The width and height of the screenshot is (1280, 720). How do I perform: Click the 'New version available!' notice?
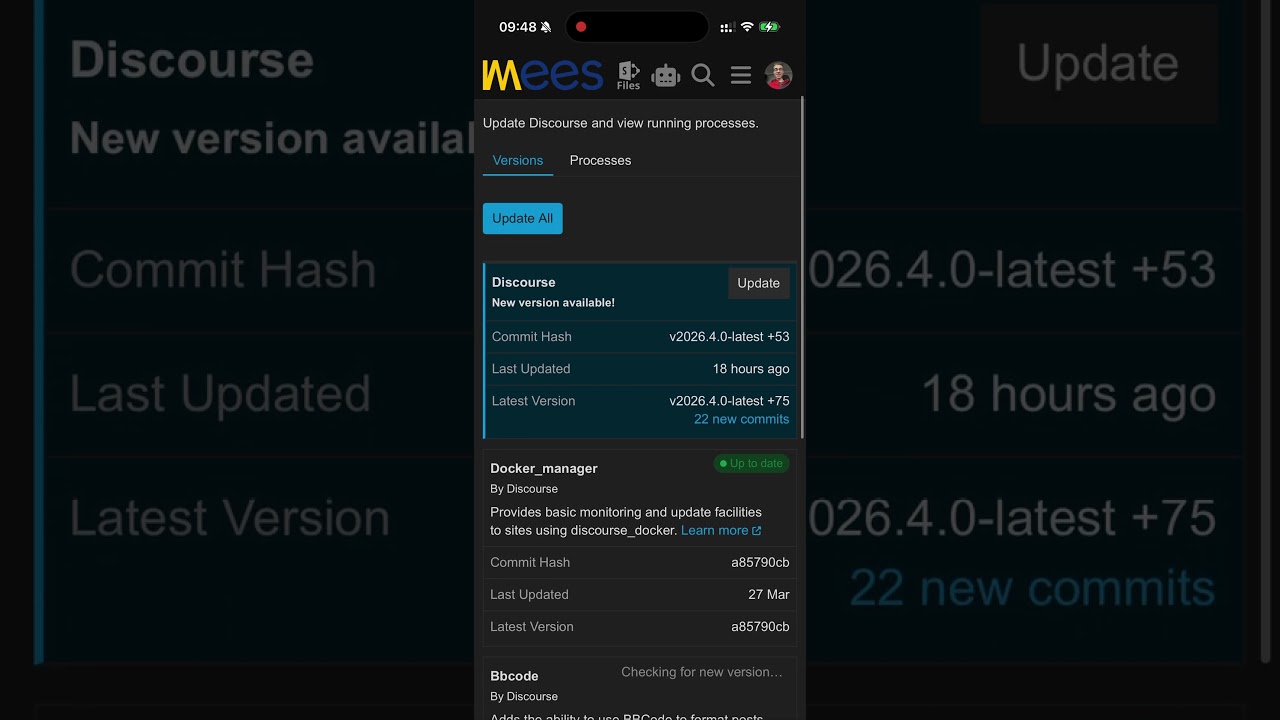(553, 302)
